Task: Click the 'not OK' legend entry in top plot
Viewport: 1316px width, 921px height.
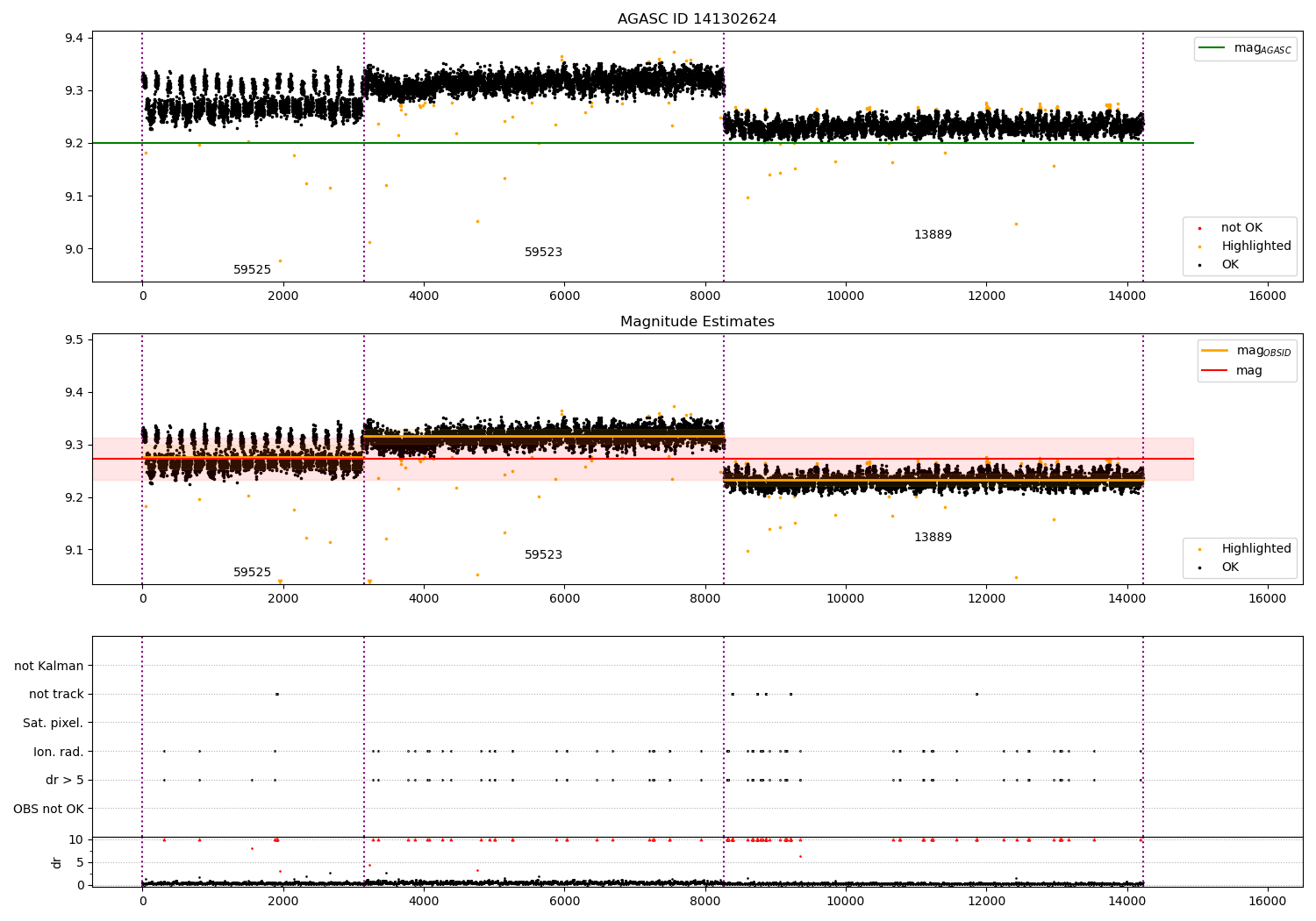Action: (1233, 228)
